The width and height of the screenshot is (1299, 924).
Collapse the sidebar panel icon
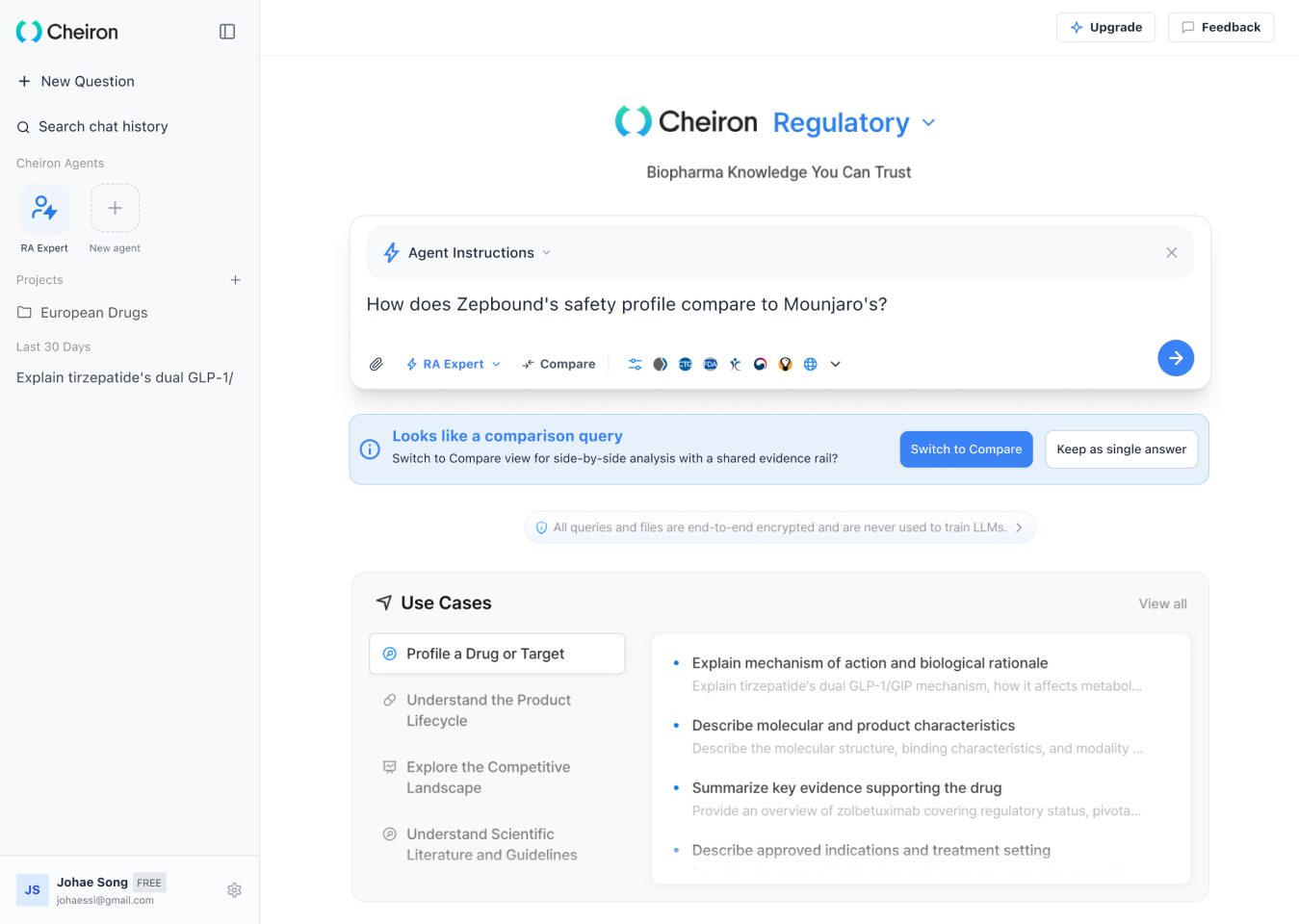pyautogui.click(x=227, y=32)
